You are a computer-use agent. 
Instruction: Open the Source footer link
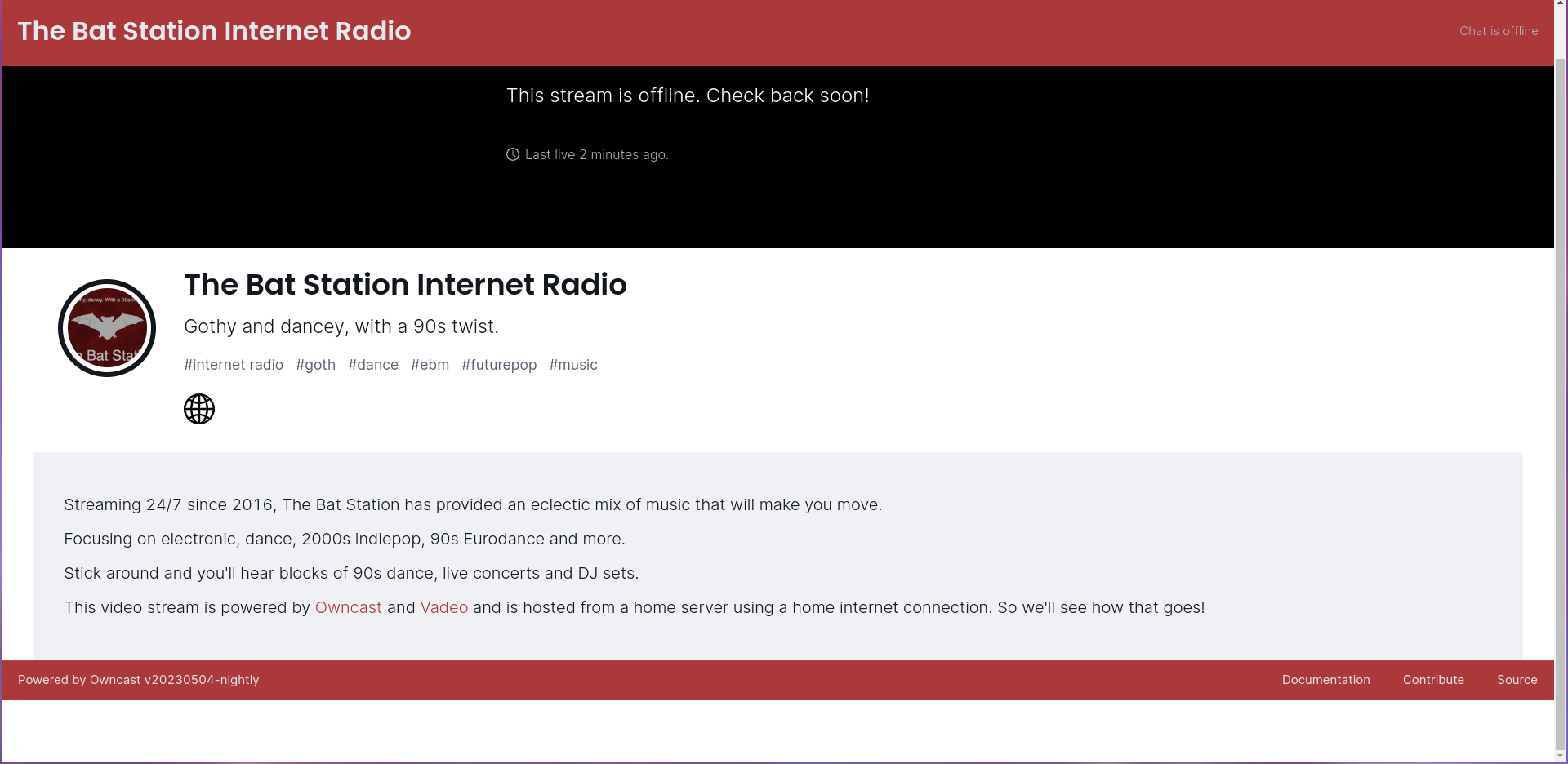pyautogui.click(x=1517, y=679)
